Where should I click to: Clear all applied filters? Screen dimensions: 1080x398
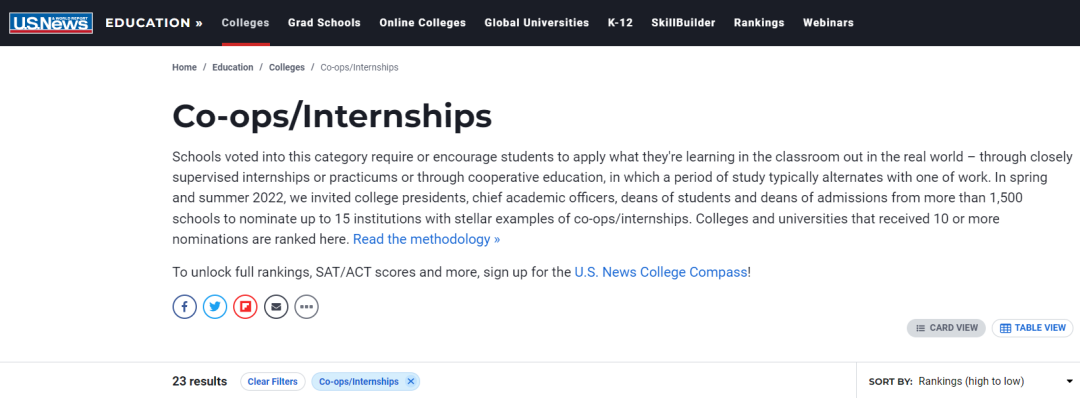coord(273,381)
